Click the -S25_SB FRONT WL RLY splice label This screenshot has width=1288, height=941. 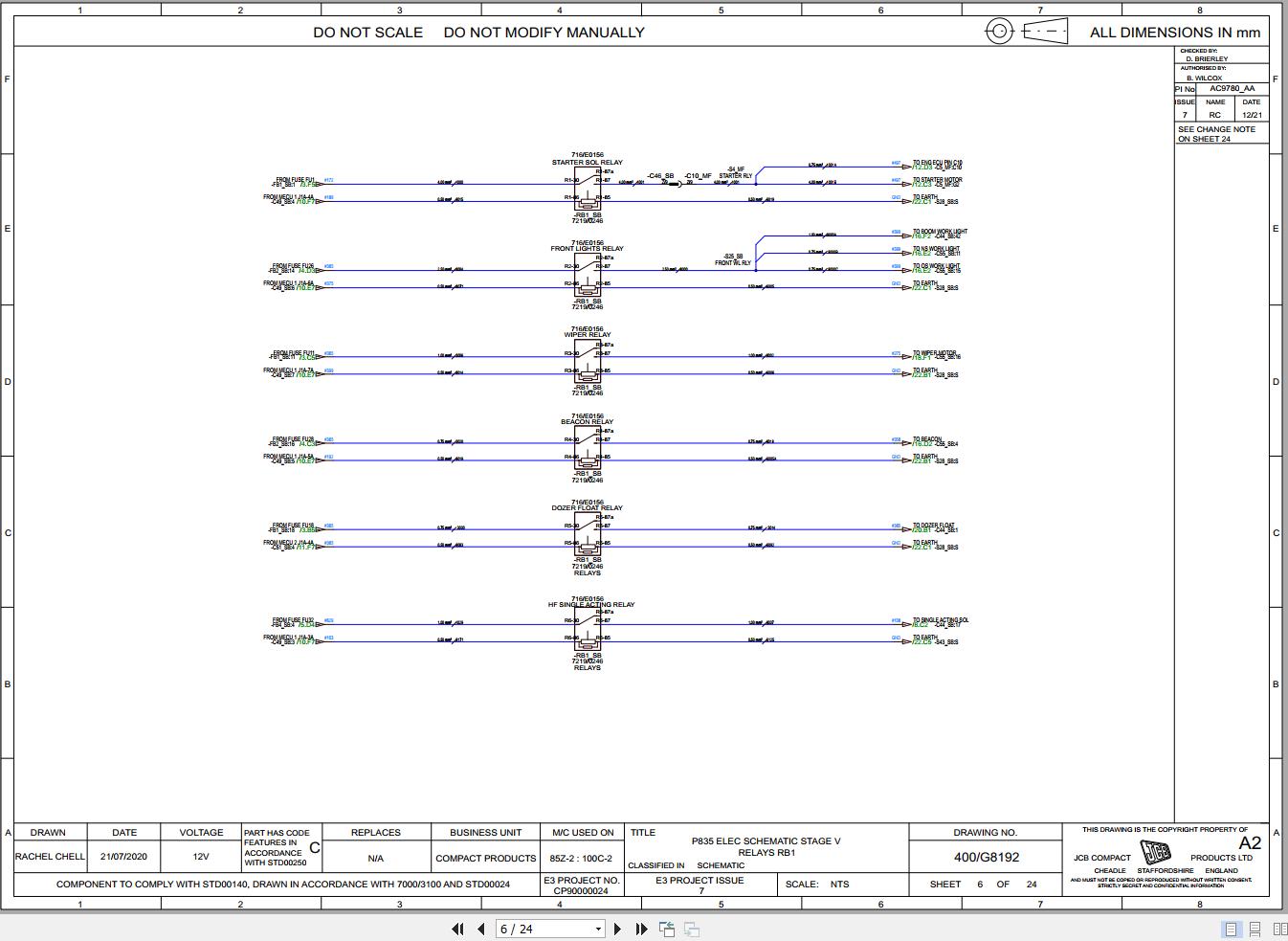pyautogui.click(x=733, y=259)
